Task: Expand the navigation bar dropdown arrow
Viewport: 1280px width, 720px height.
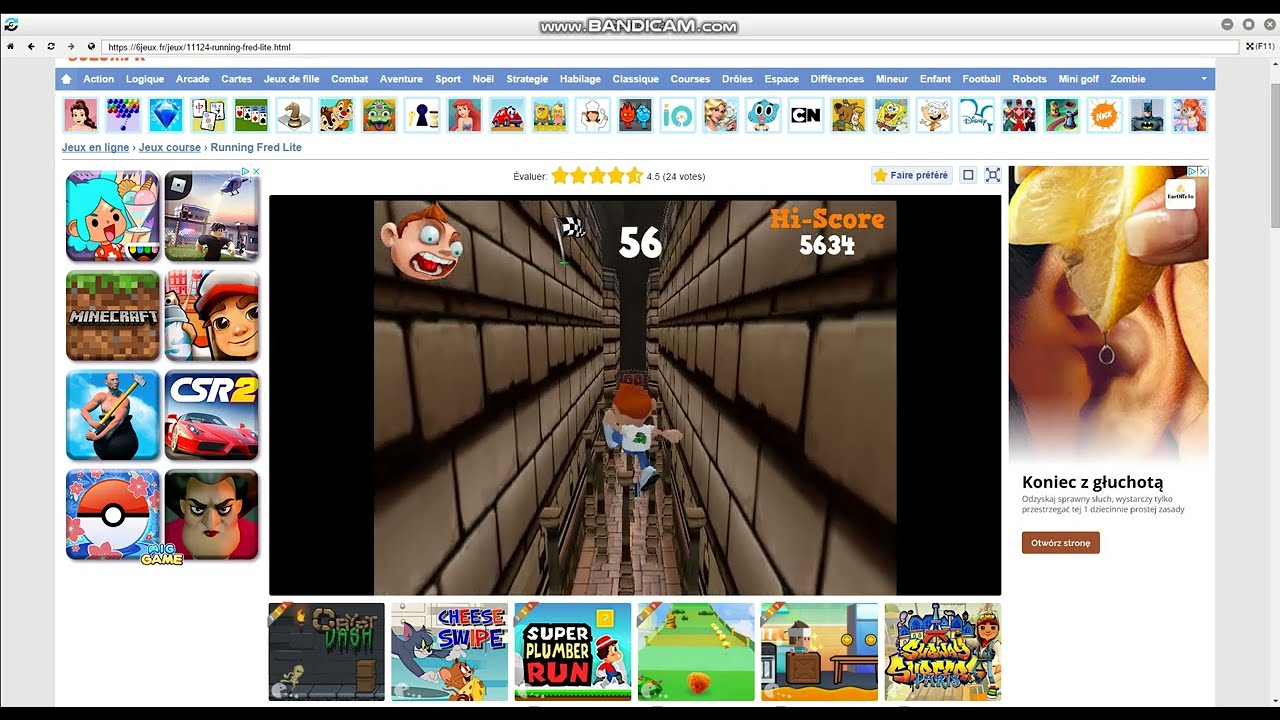Action: click(1203, 79)
